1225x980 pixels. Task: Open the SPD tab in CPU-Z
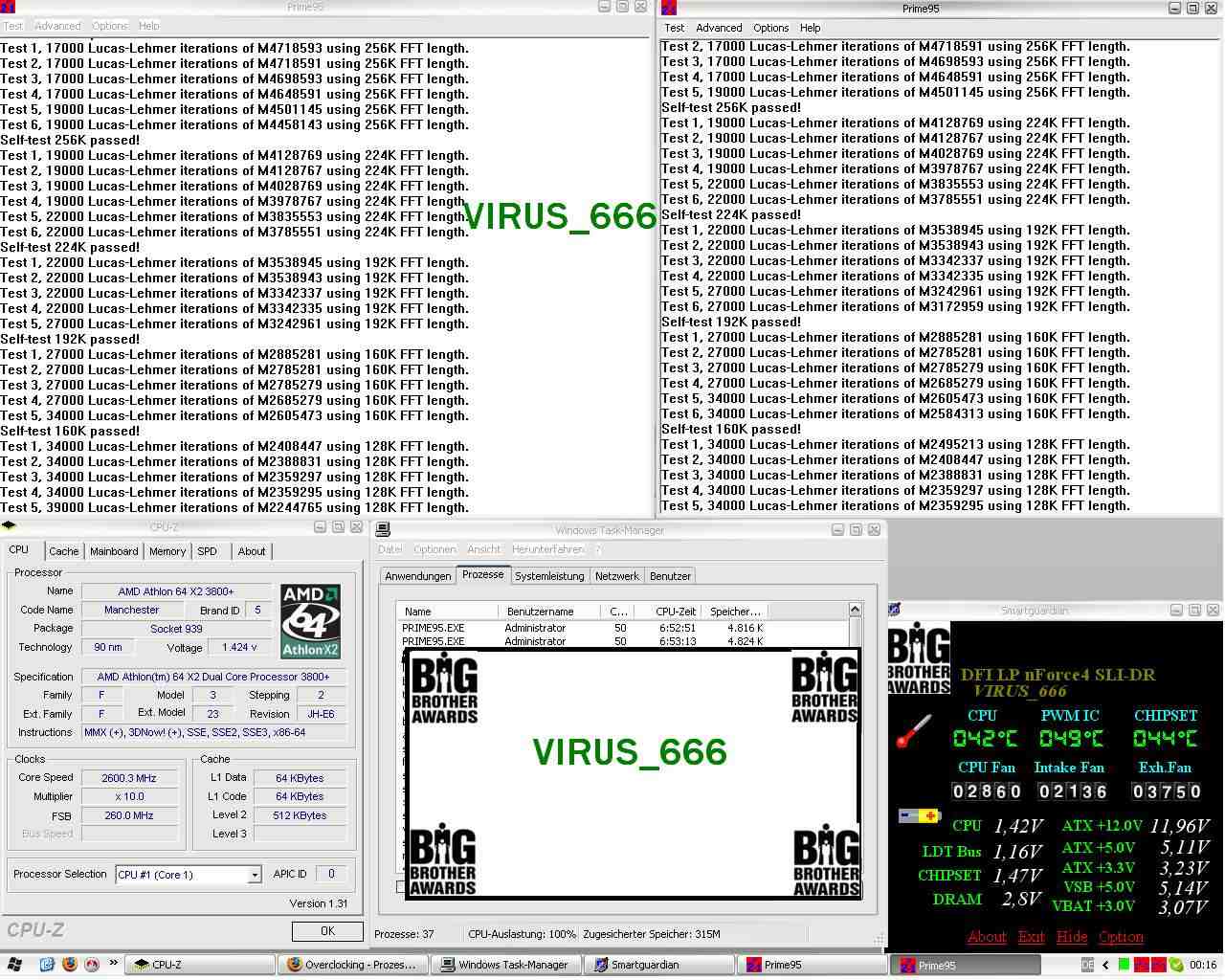[208, 551]
